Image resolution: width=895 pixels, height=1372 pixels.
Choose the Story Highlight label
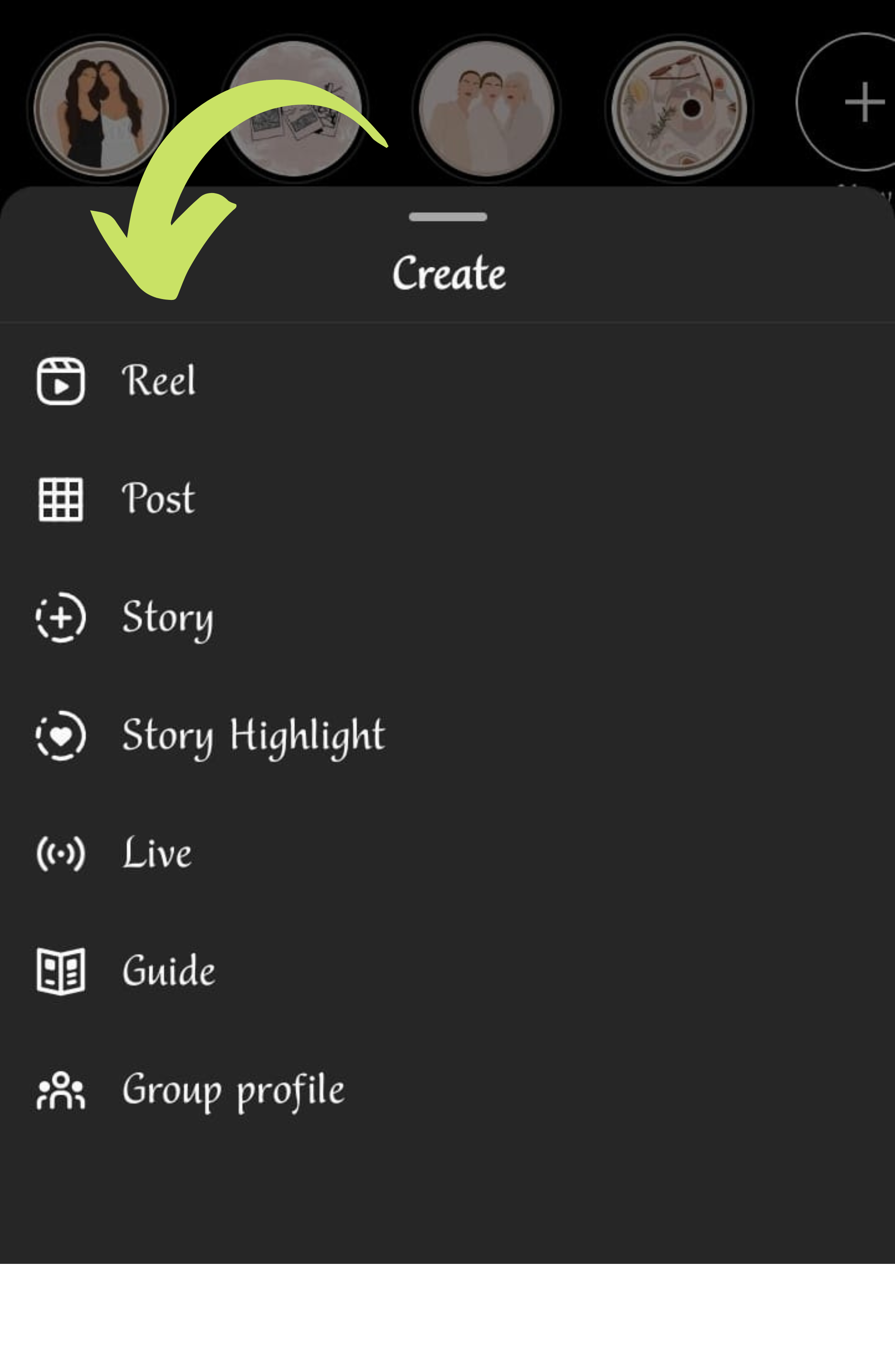coord(253,736)
